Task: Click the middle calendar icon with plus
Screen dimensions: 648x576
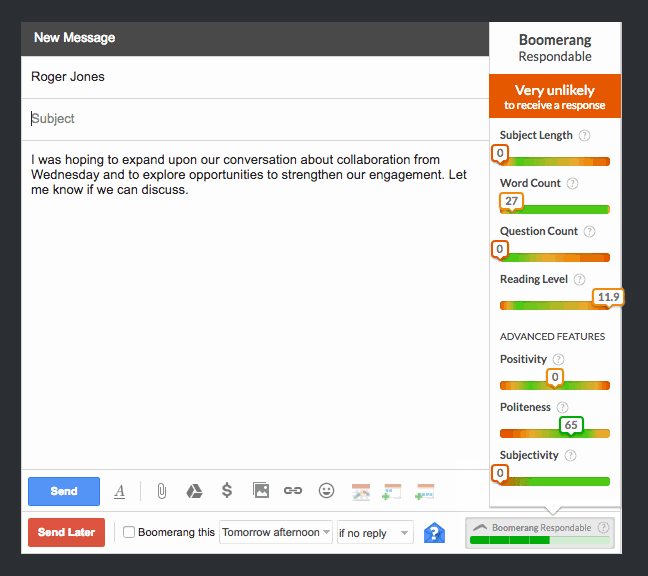Action: tap(392, 492)
